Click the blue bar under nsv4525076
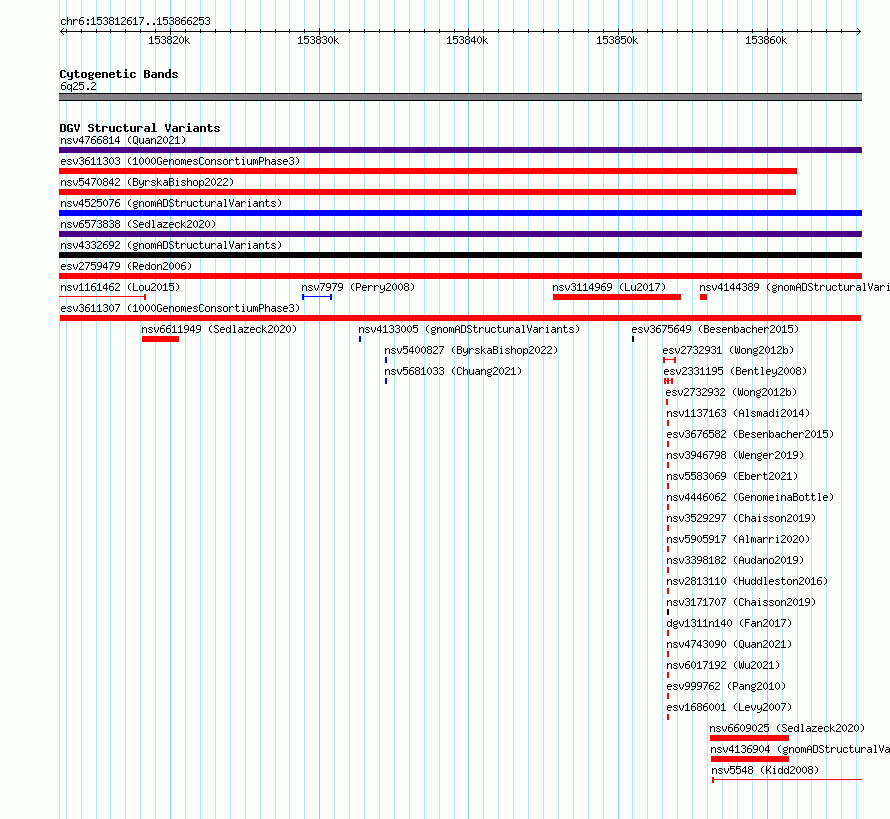The height and width of the screenshot is (819, 890). point(460,213)
